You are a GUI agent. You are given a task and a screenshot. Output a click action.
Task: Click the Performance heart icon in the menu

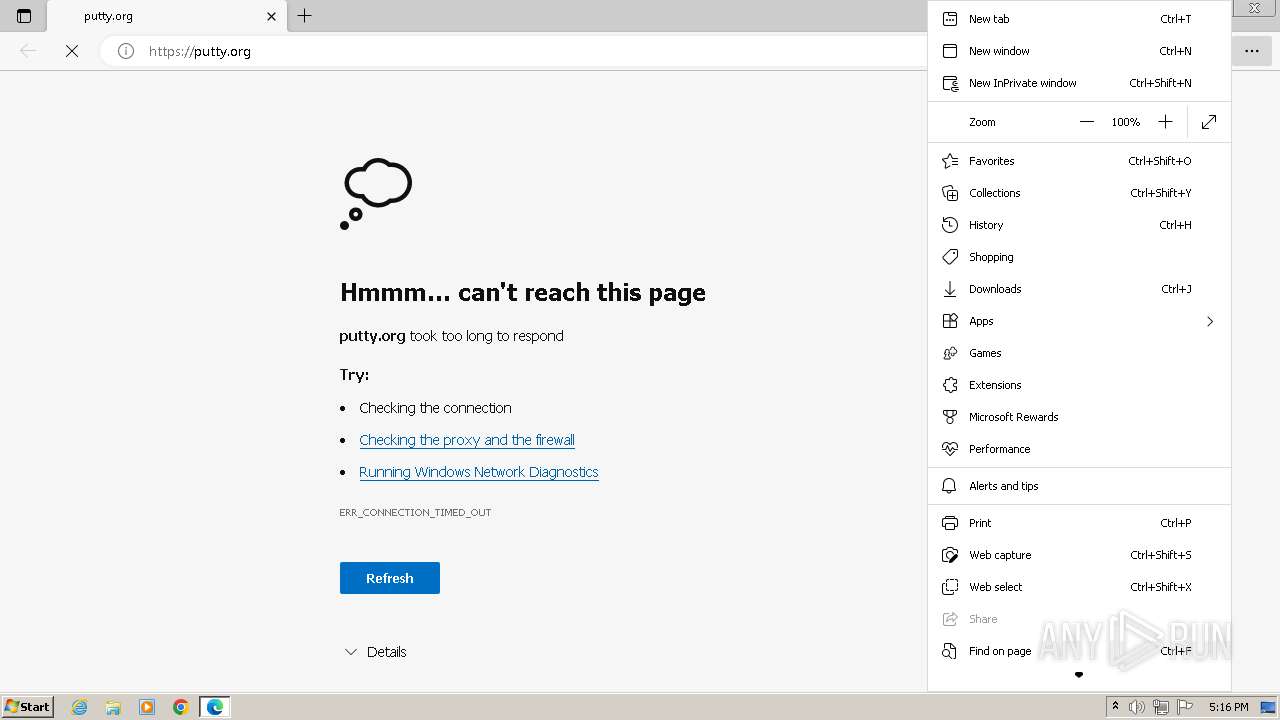(x=950, y=449)
